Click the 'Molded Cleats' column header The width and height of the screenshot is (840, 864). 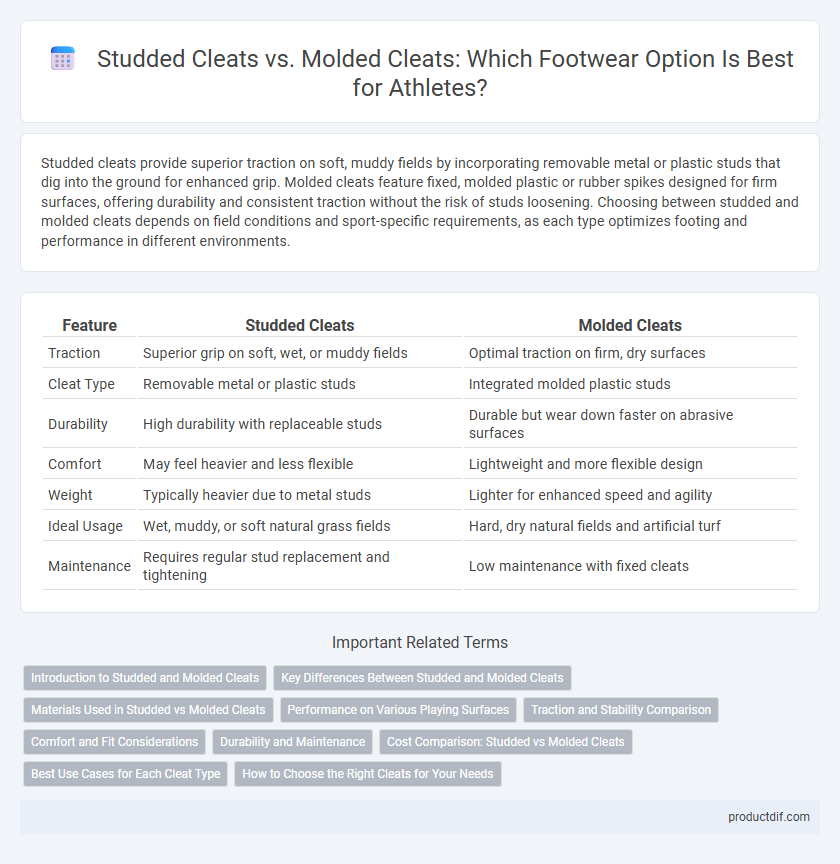pyautogui.click(x=630, y=325)
